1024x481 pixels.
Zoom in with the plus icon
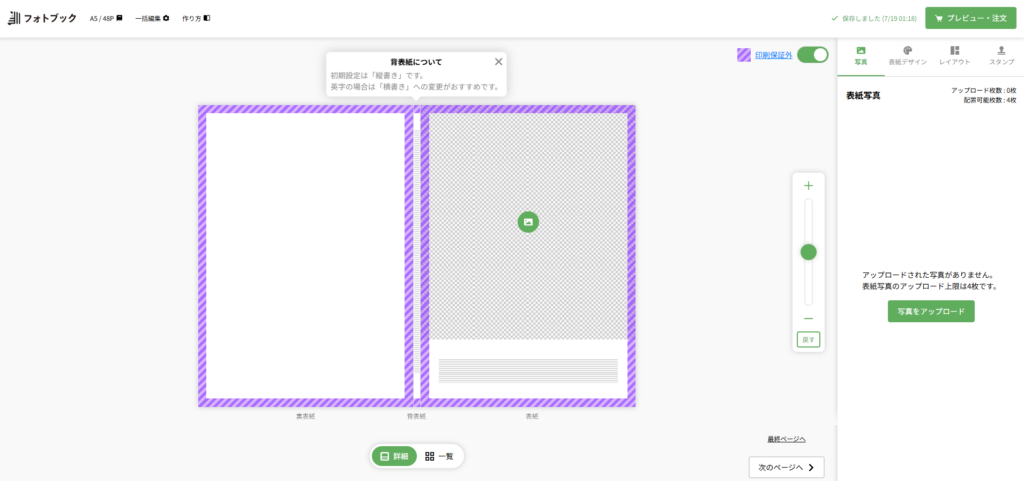[808, 185]
